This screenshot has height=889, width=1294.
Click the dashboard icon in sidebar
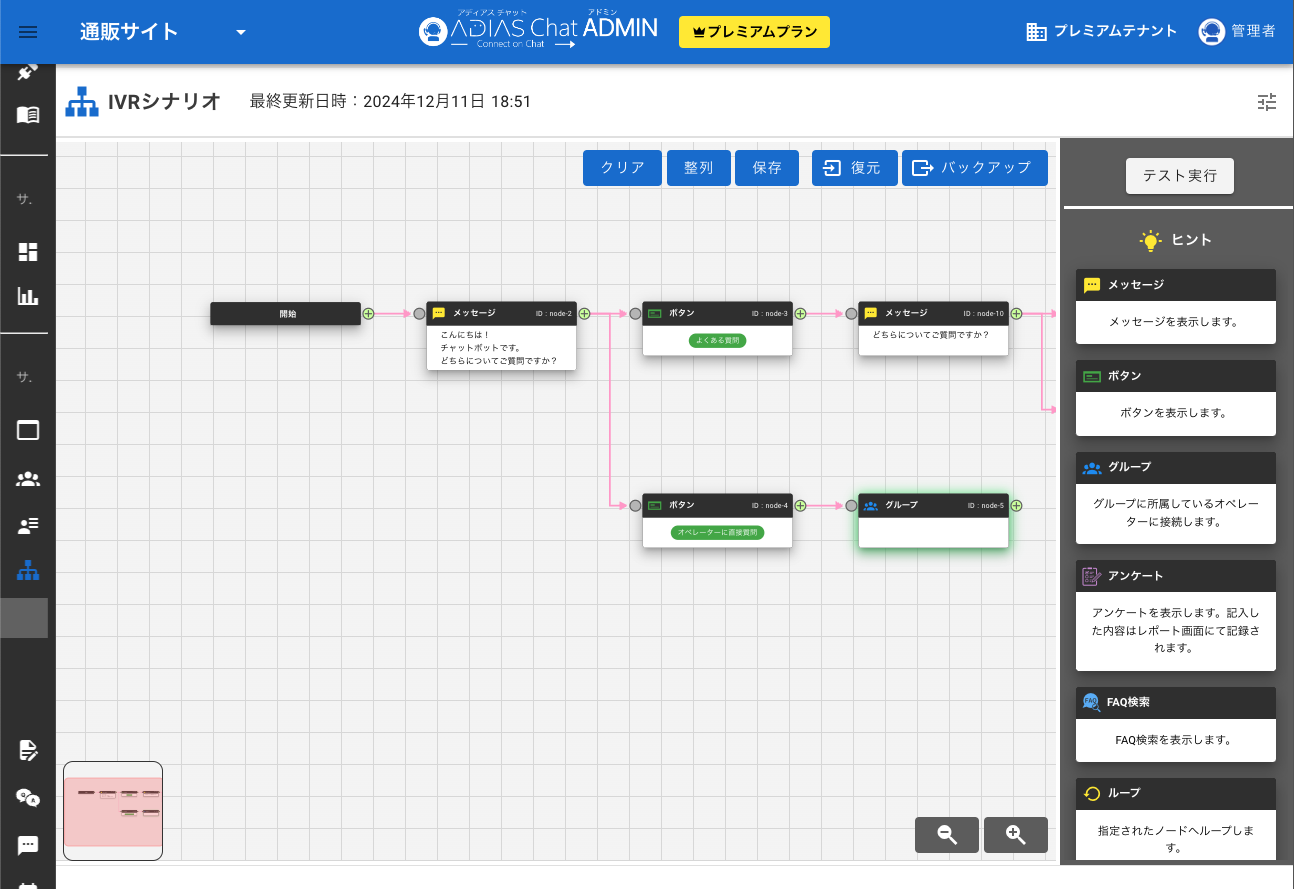[28, 251]
